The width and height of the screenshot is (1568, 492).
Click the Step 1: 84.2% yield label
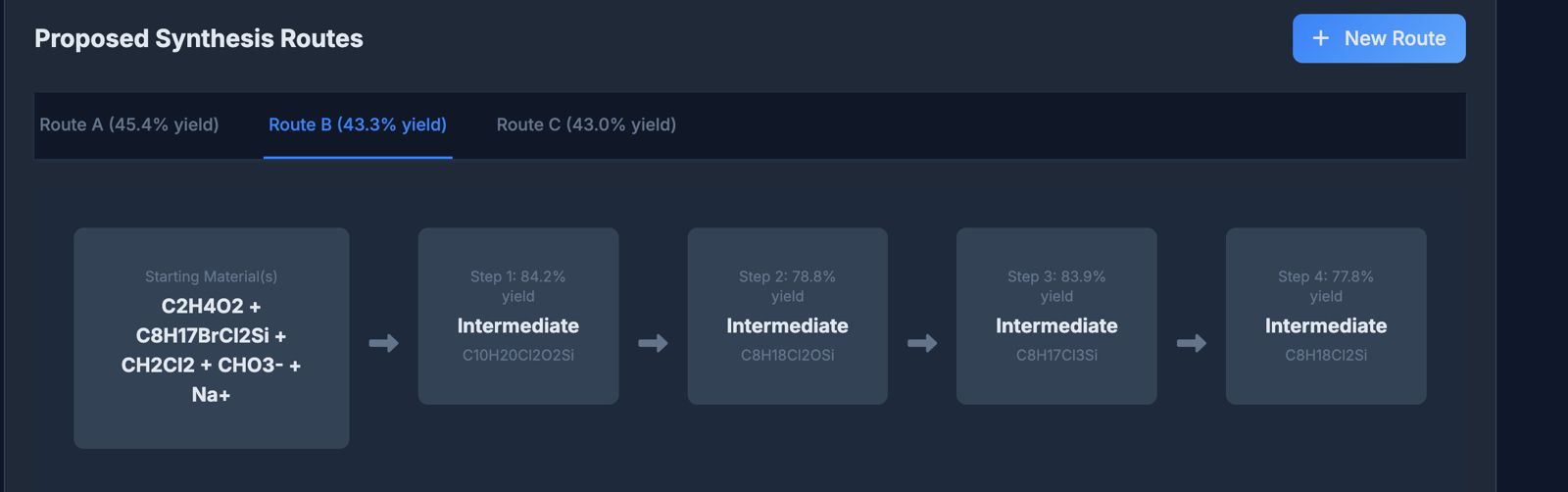click(x=518, y=286)
